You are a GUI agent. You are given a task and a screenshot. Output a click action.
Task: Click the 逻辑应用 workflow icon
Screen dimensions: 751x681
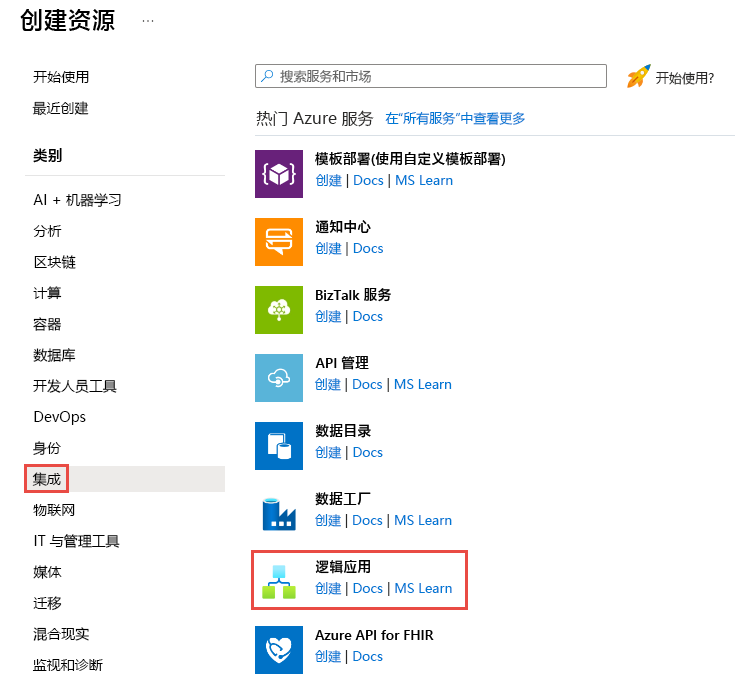pos(279,582)
